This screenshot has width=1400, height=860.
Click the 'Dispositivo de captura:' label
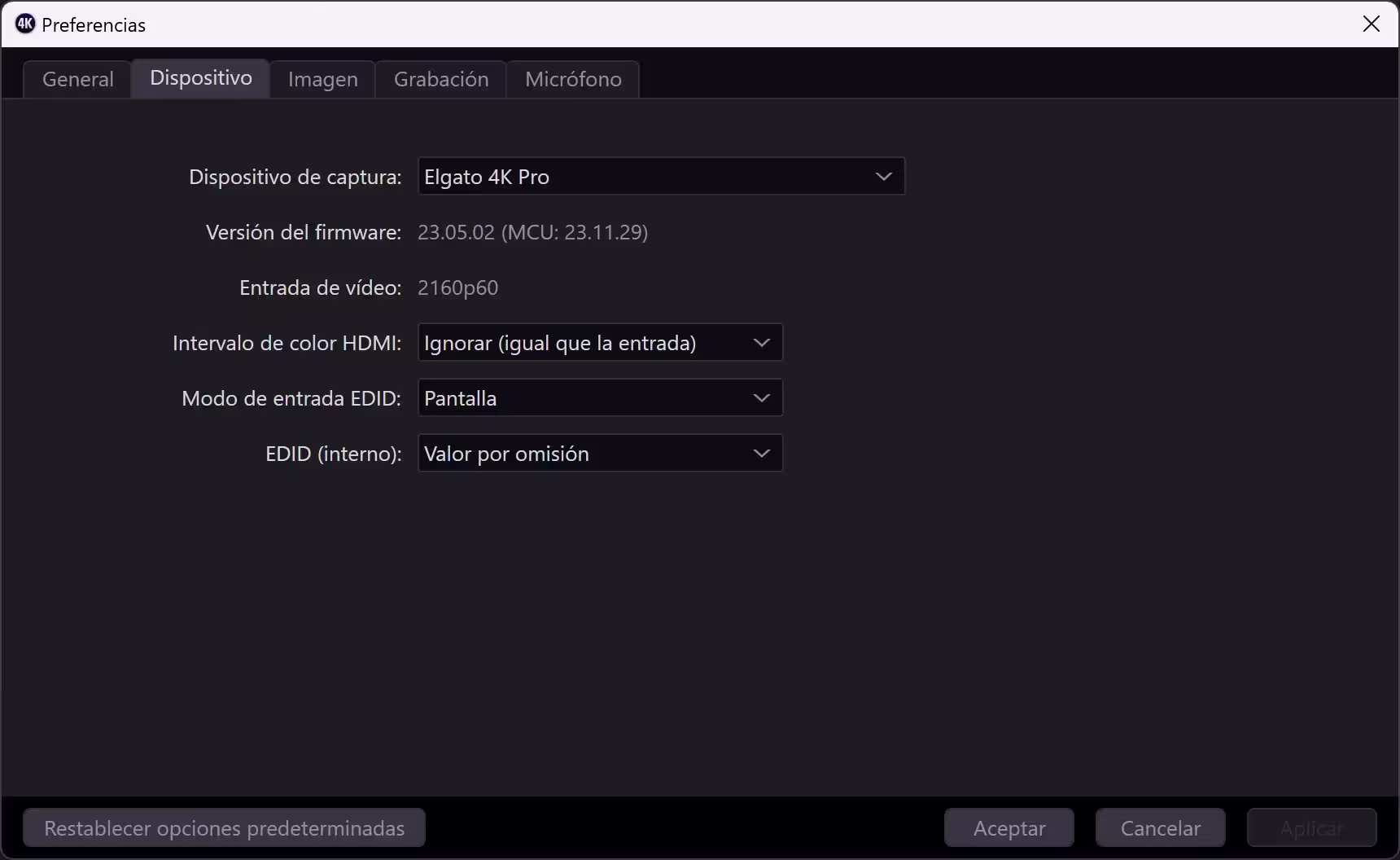point(295,177)
